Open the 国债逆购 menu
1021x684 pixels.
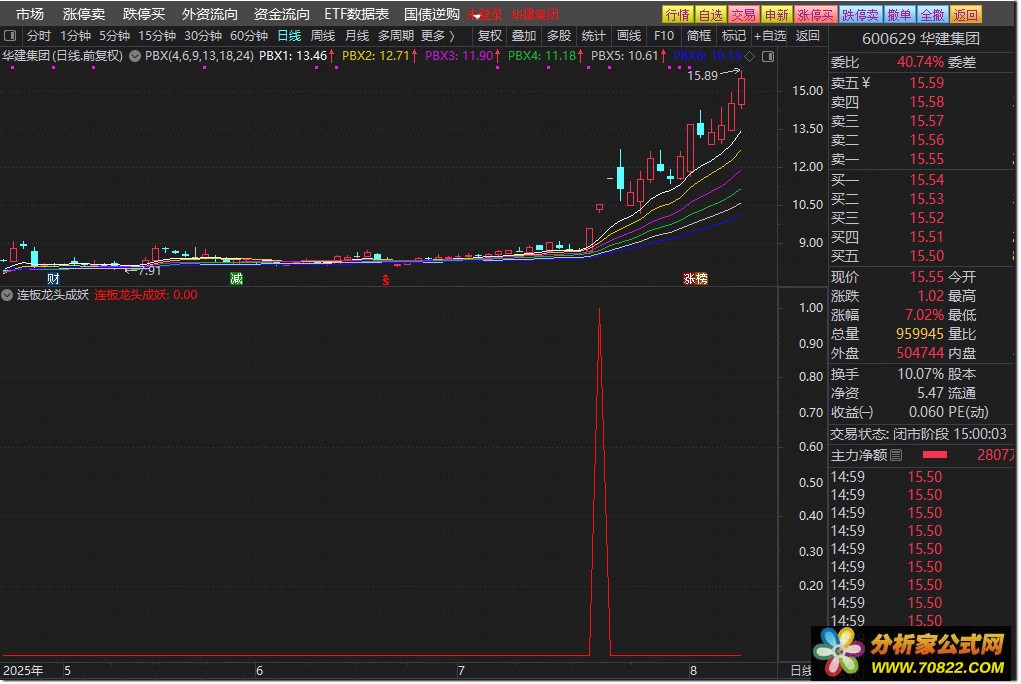pyautogui.click(x=432, y=14)
